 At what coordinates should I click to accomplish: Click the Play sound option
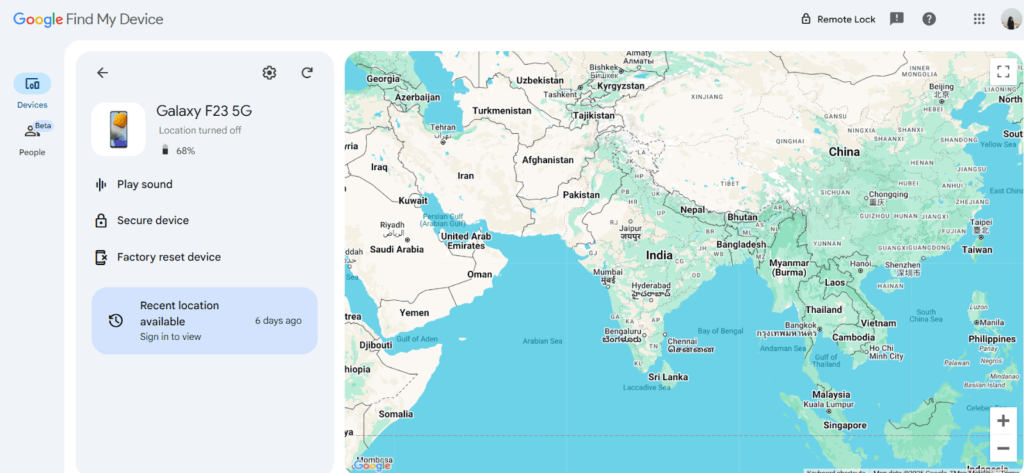pos(144,184)
